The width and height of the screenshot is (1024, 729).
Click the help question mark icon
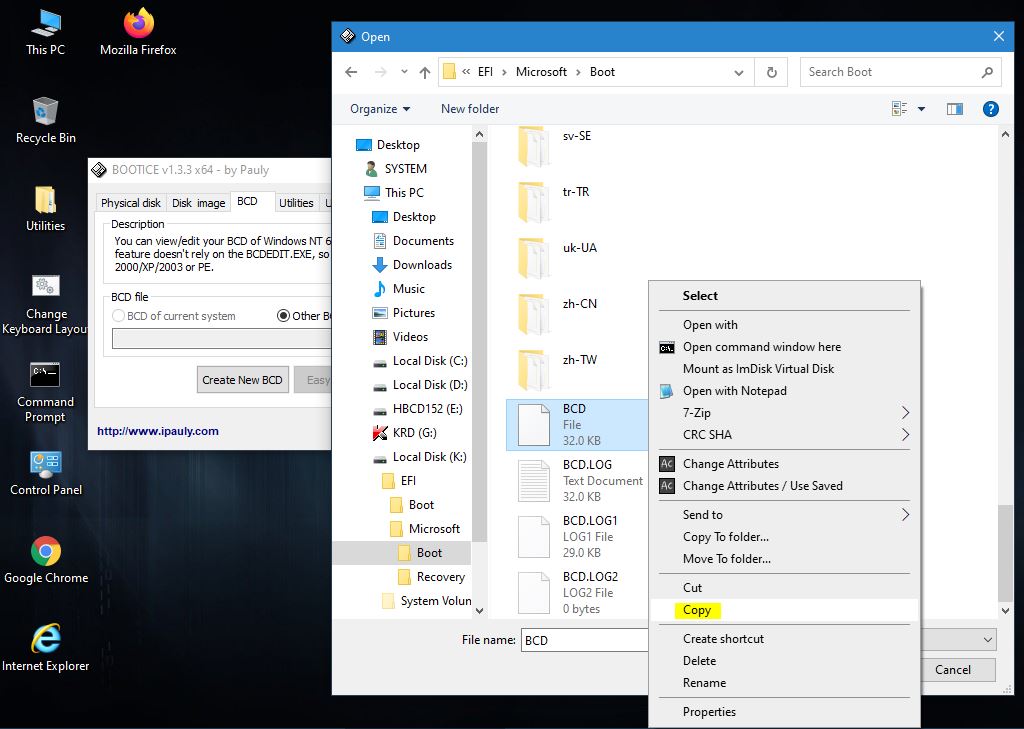click(990, 109)
